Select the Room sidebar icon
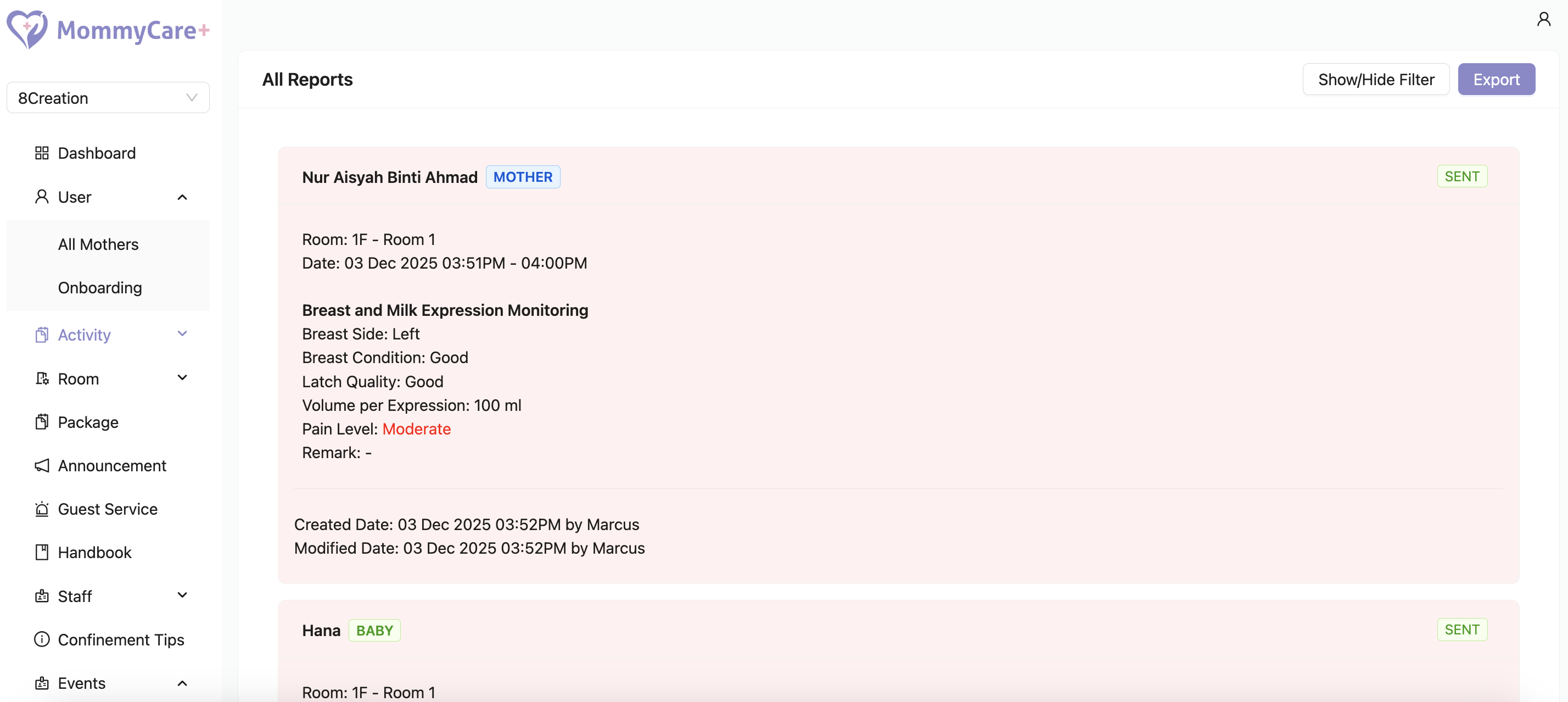The width and height of the screenshot is (1568, 702). (x=41, y=378)
